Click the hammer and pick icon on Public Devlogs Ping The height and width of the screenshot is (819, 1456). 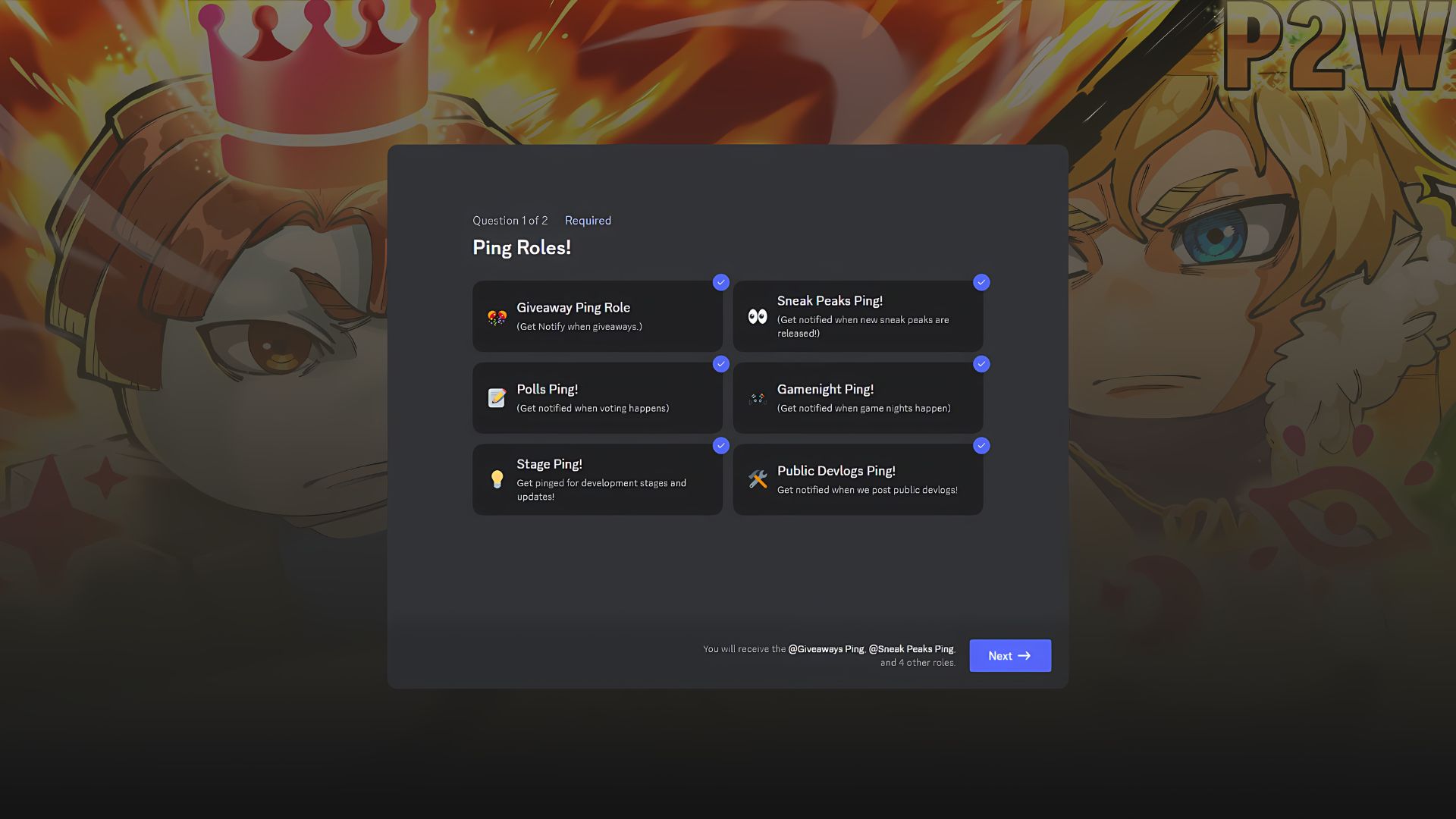pyautogui.click(x=757, y=479)
